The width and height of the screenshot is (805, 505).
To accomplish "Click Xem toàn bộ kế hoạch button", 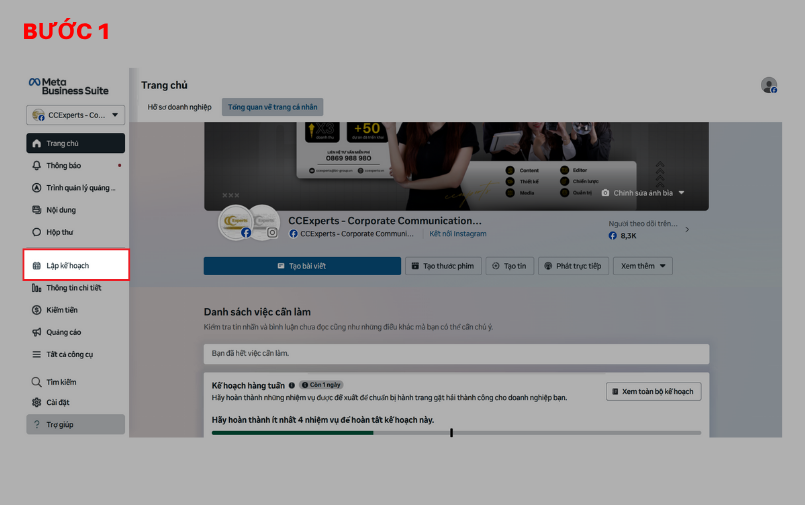I will pos(653,391).
